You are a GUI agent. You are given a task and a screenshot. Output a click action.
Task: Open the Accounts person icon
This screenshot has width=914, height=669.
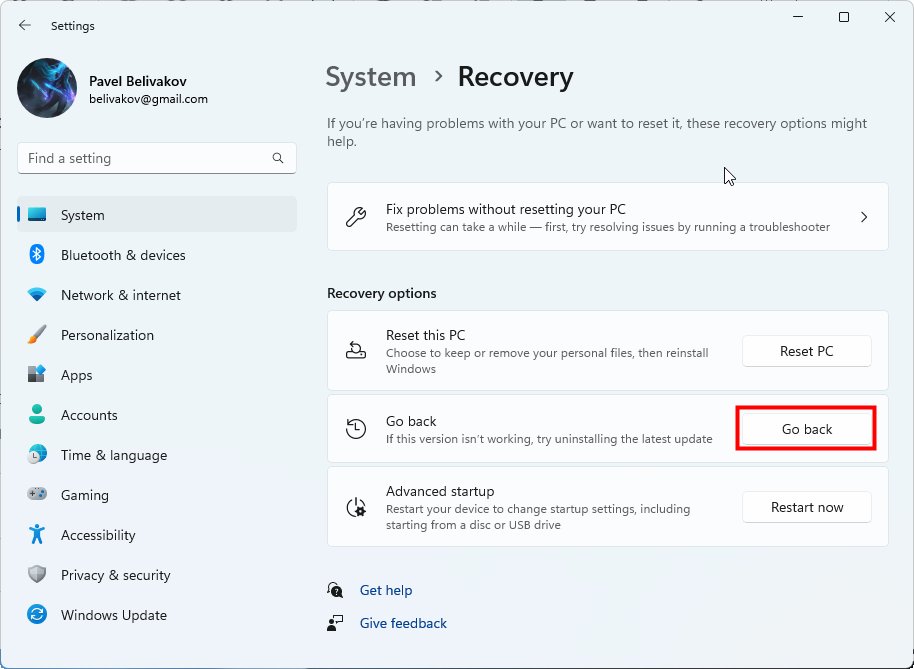click(37, 415)
